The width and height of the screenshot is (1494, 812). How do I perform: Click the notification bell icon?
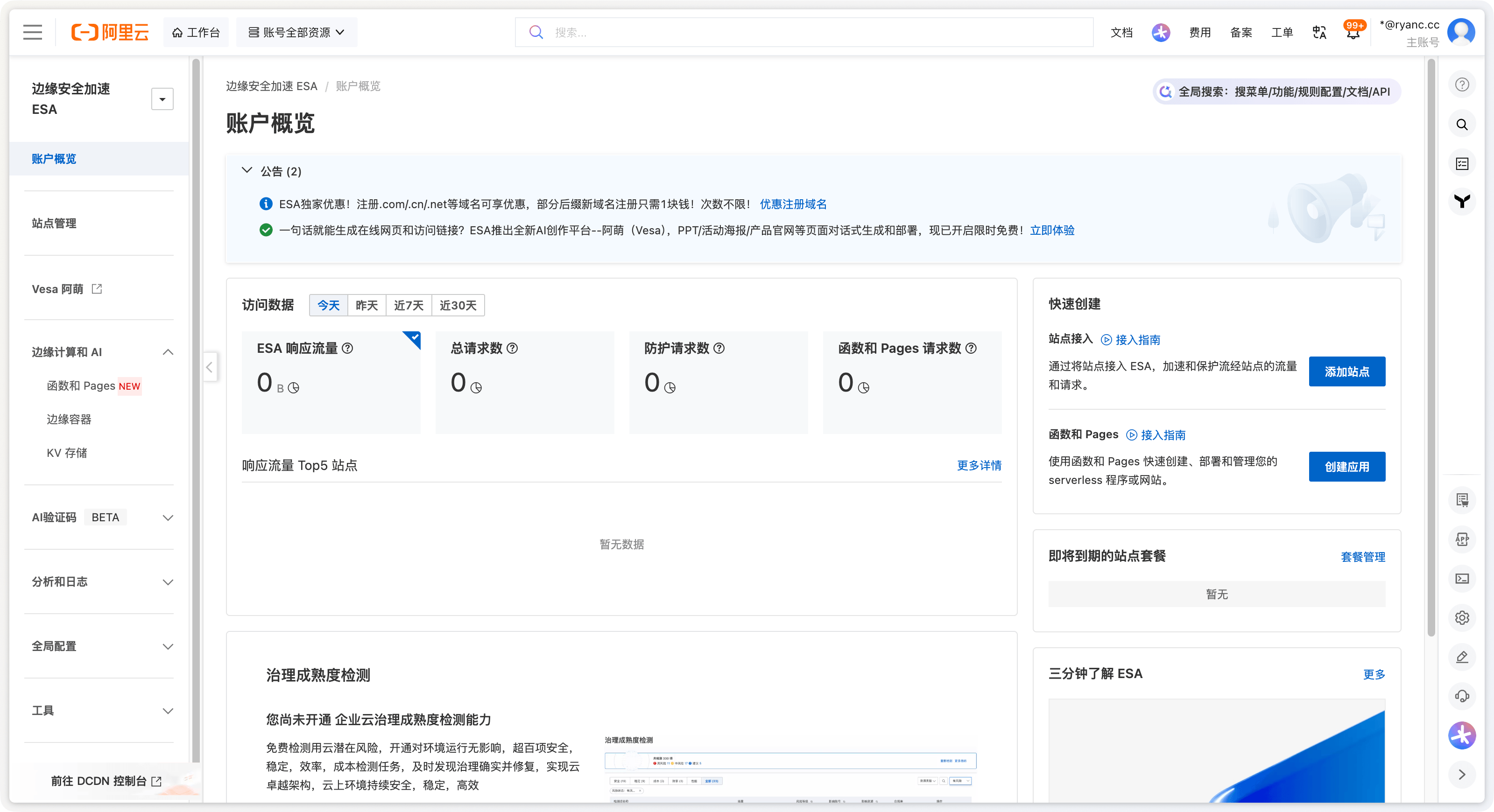point(1353,33)
